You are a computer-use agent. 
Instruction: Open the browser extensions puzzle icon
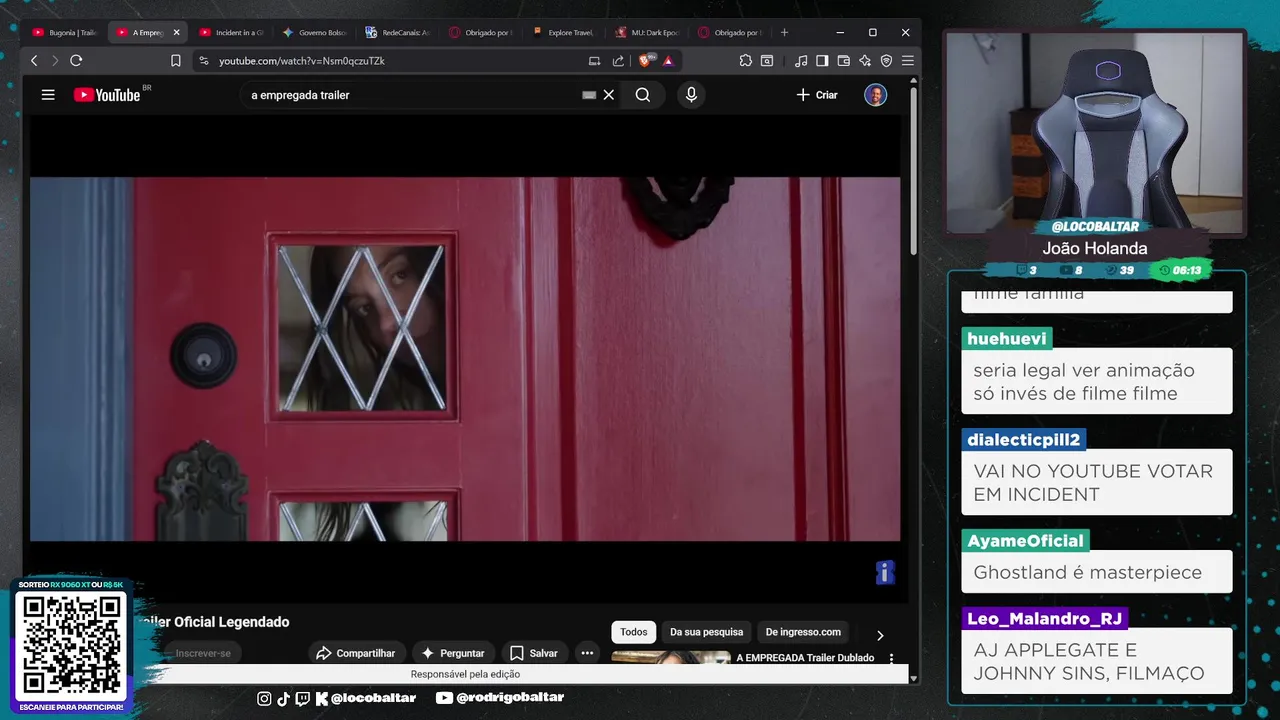coord(746,61)
